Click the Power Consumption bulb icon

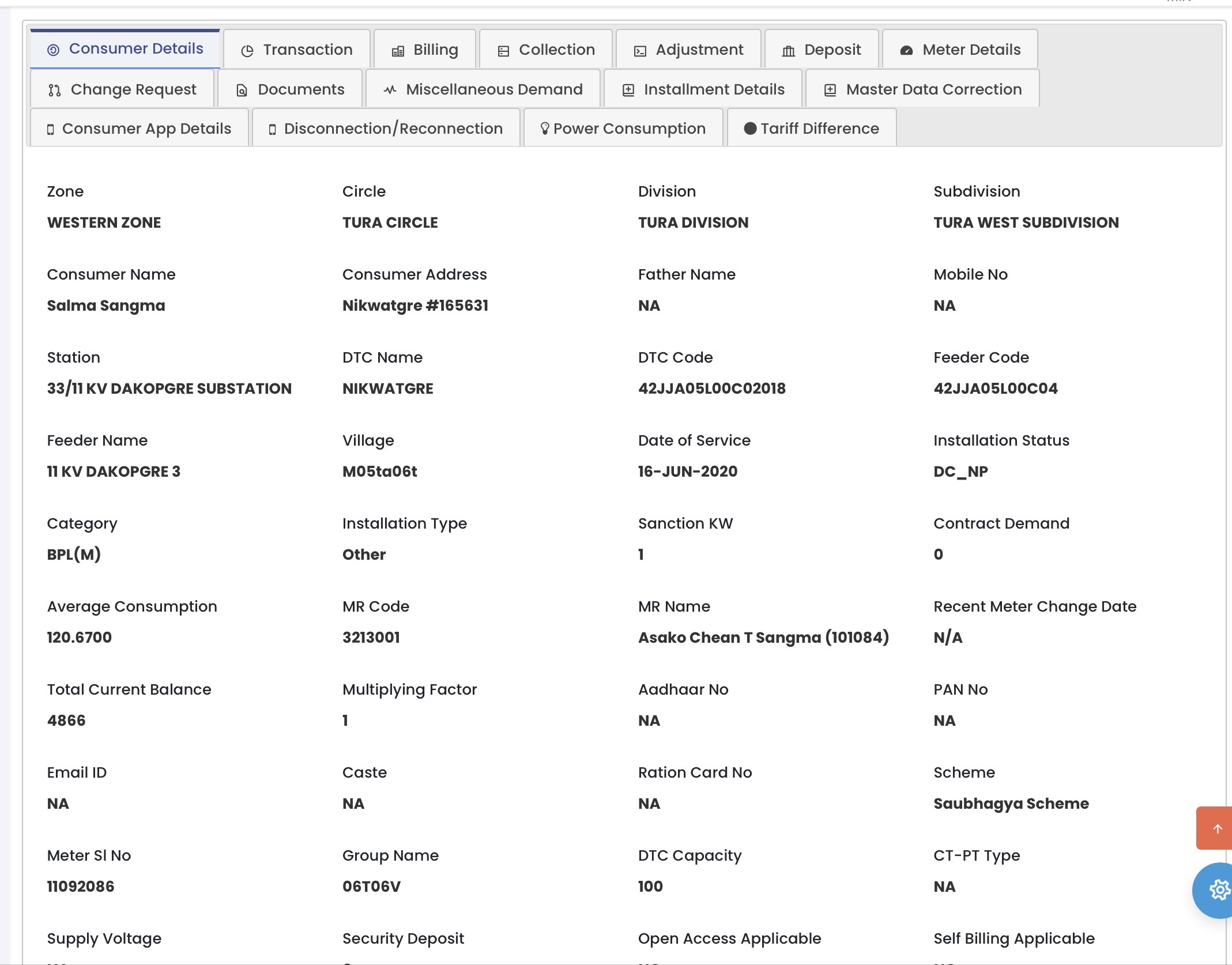[x=544, y=129]
